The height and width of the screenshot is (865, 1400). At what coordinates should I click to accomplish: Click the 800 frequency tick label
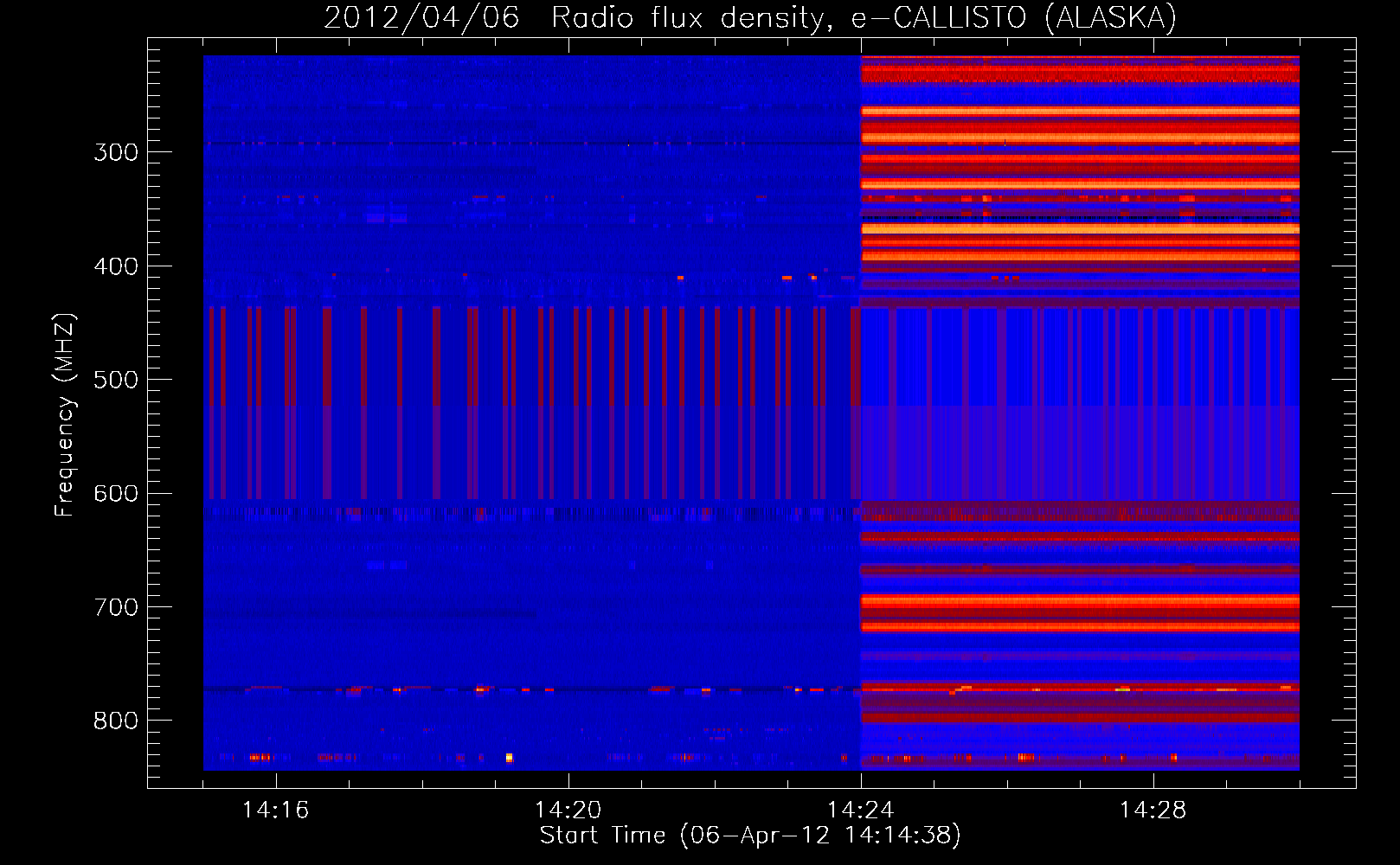click(x=116, y=721)
